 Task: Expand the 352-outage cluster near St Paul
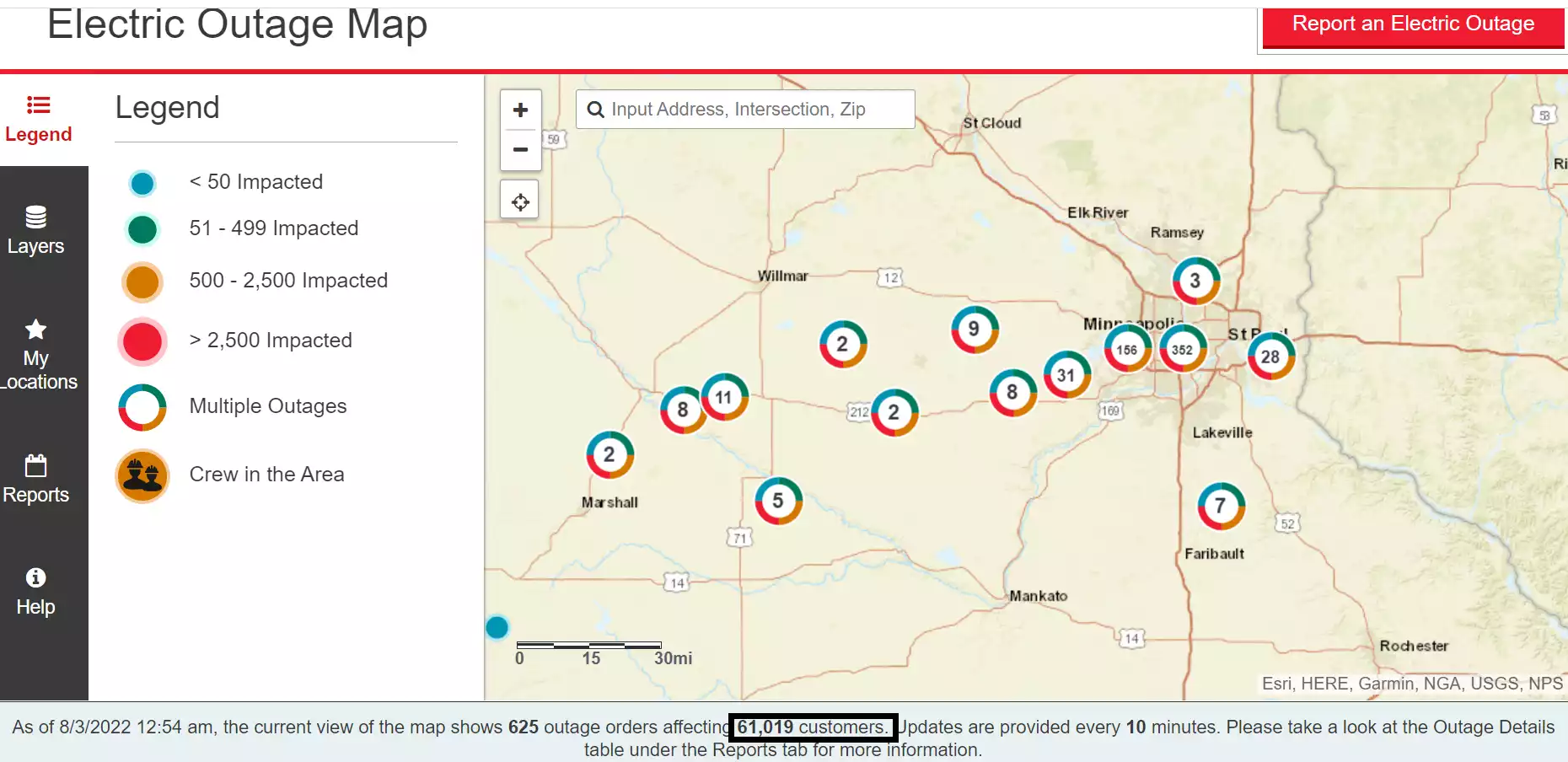coord(1183,347)
